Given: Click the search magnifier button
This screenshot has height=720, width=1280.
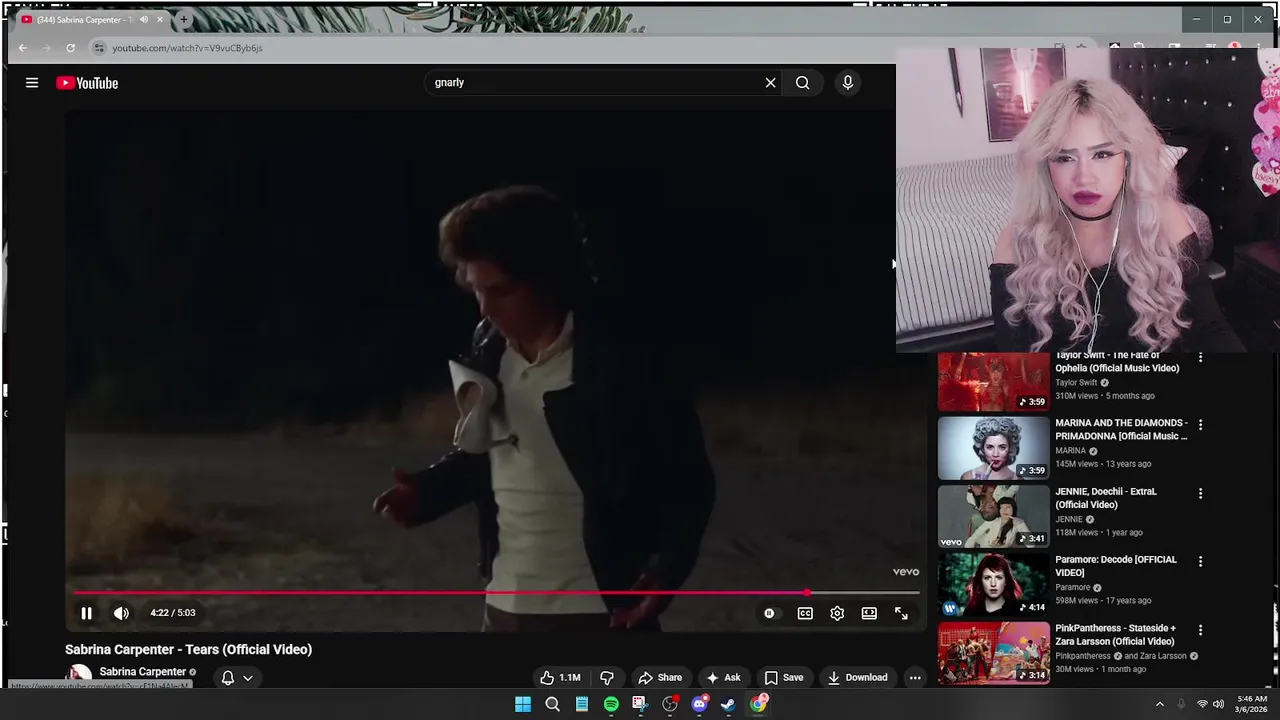Looking at the screenshot, I should [802, 83].
